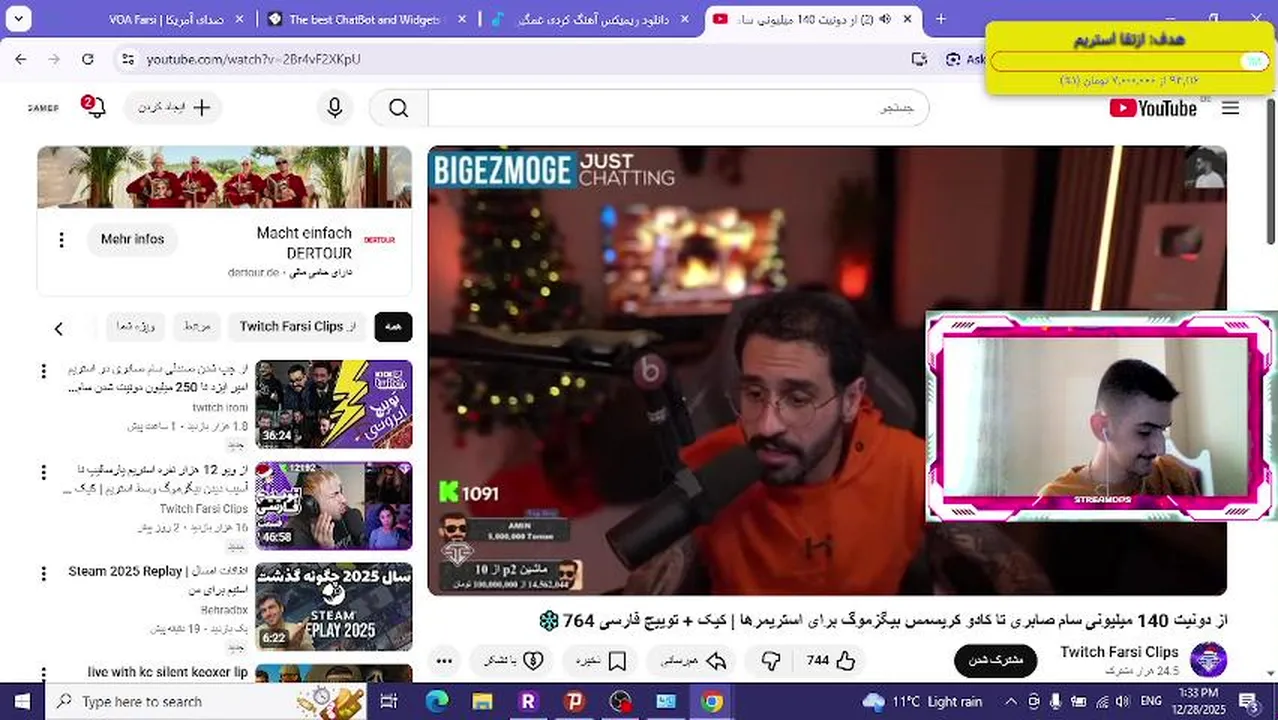This screenshot has height=720, width=1278.
Task: Select the related videos filter chip
Action: pos(197,327)
